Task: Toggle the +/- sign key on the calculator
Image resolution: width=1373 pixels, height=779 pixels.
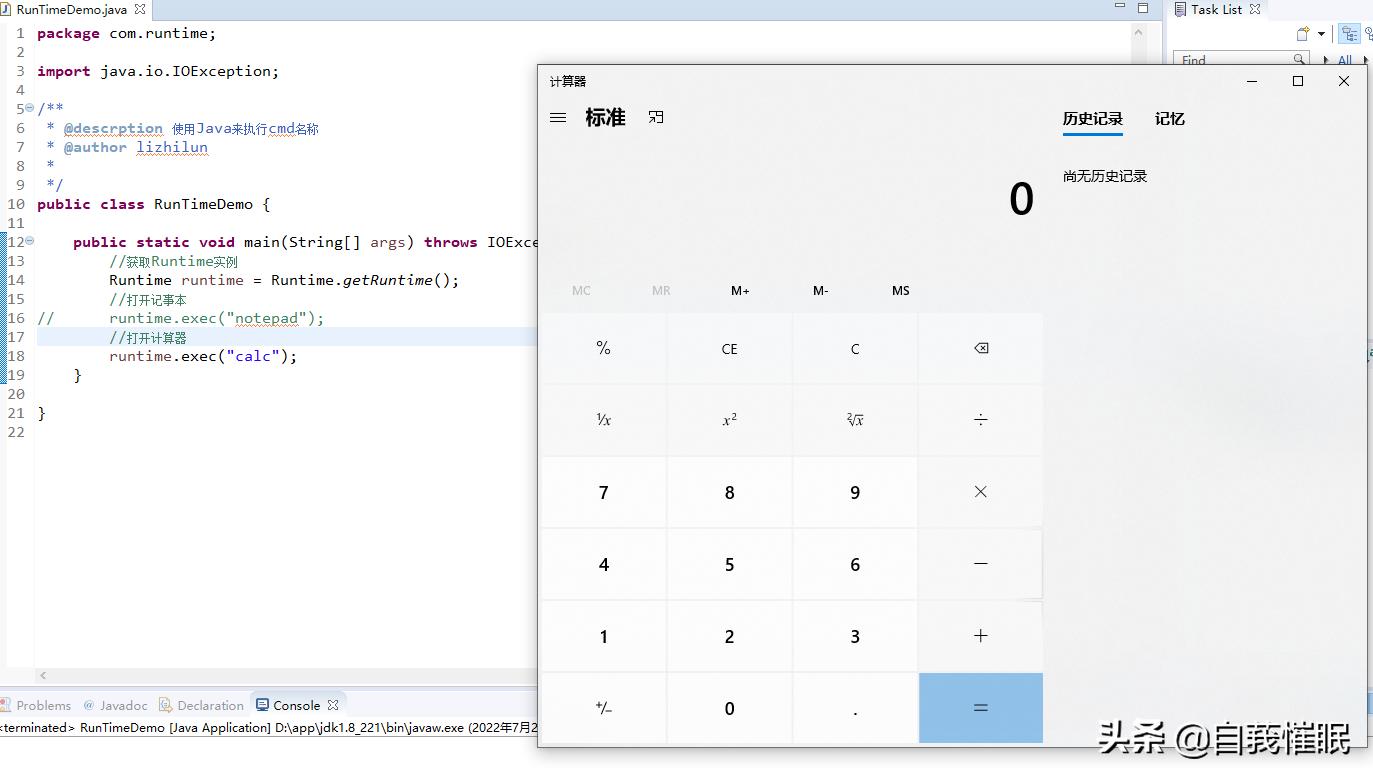Action: pos(604,707)
